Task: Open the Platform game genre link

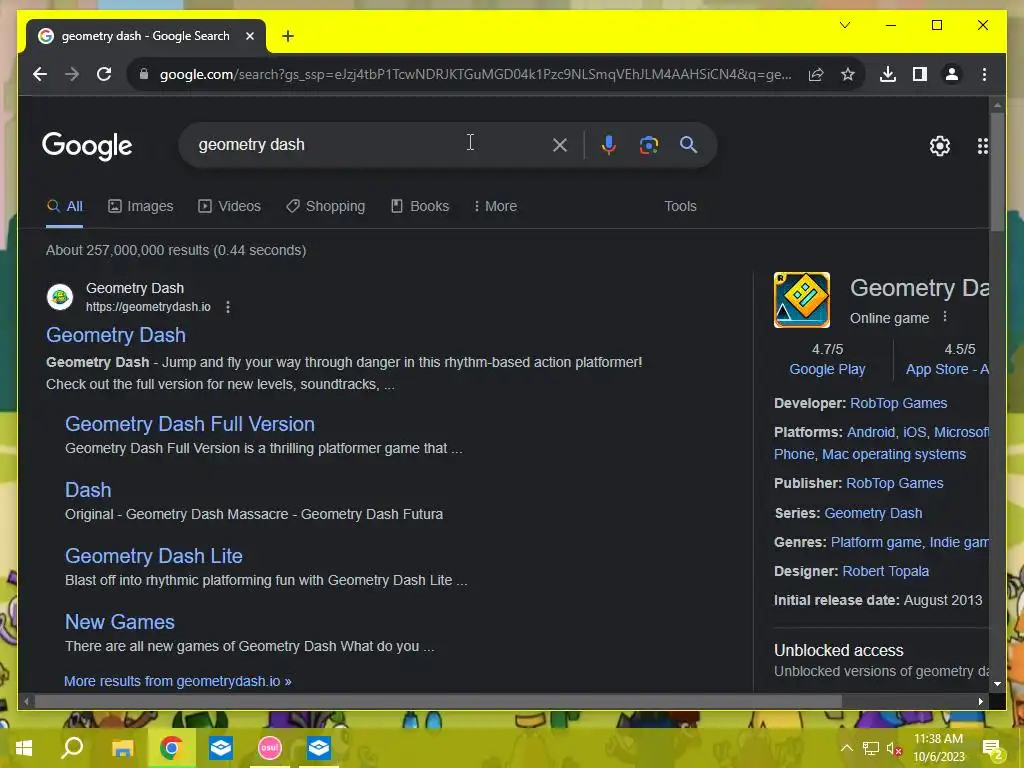Action: [876, 543]
